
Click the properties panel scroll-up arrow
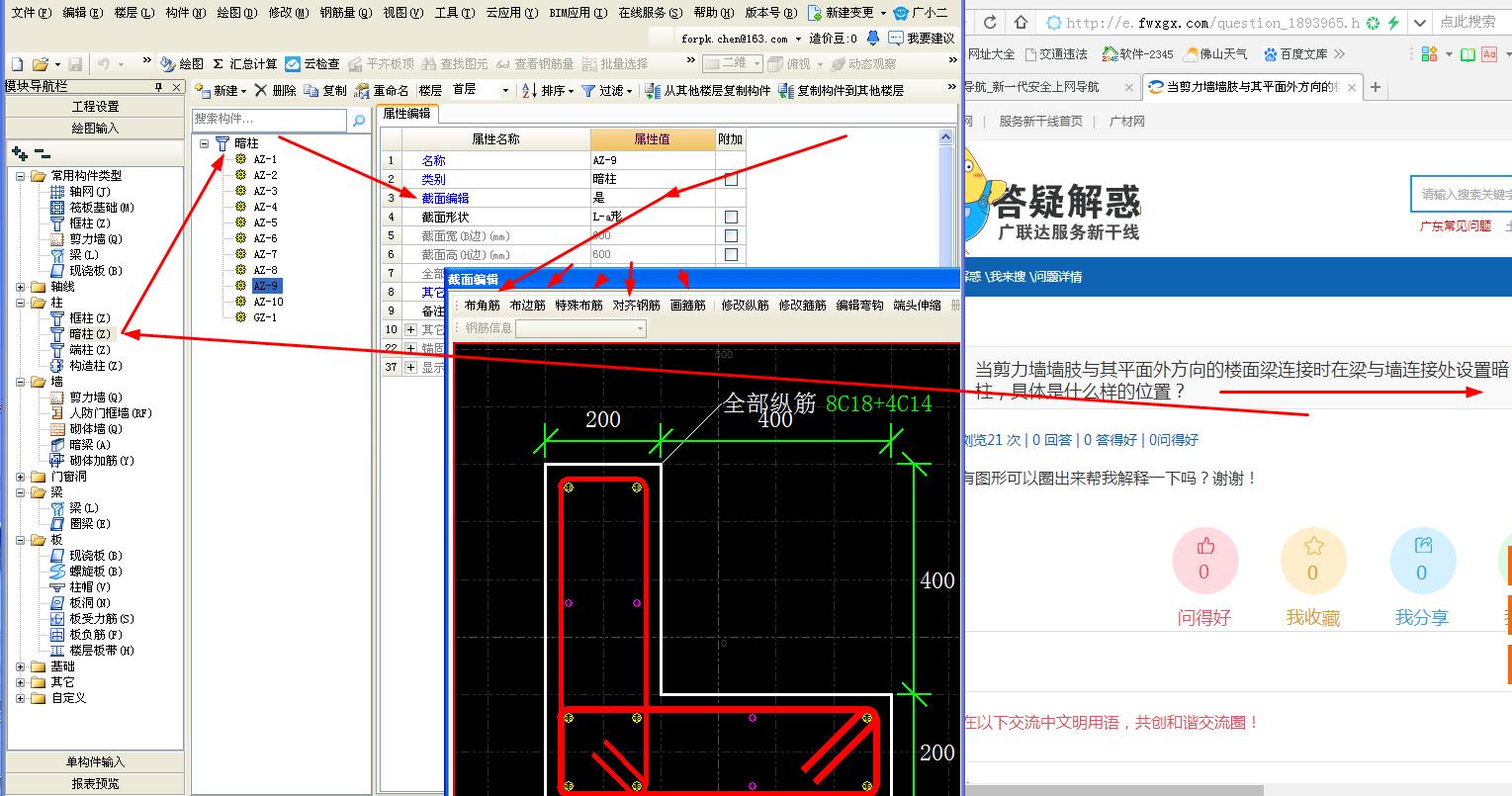947,138
